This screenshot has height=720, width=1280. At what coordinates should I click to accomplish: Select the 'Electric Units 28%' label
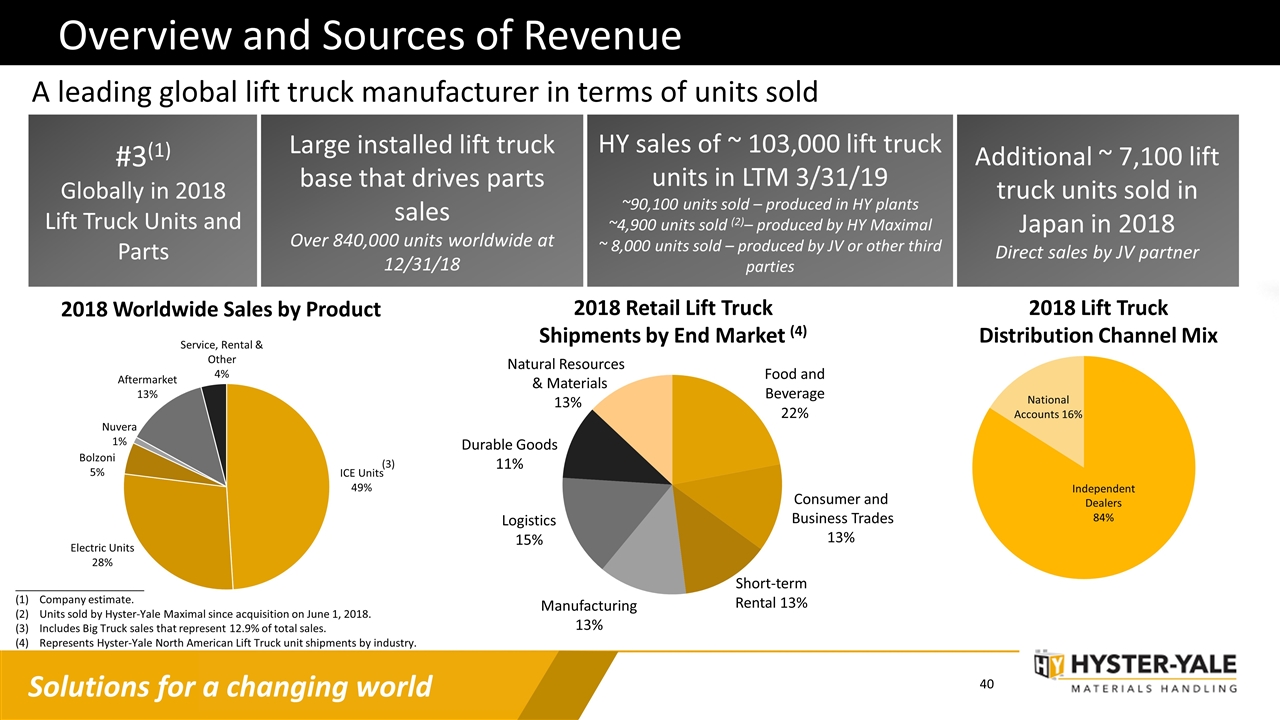(x=103, y=556)
